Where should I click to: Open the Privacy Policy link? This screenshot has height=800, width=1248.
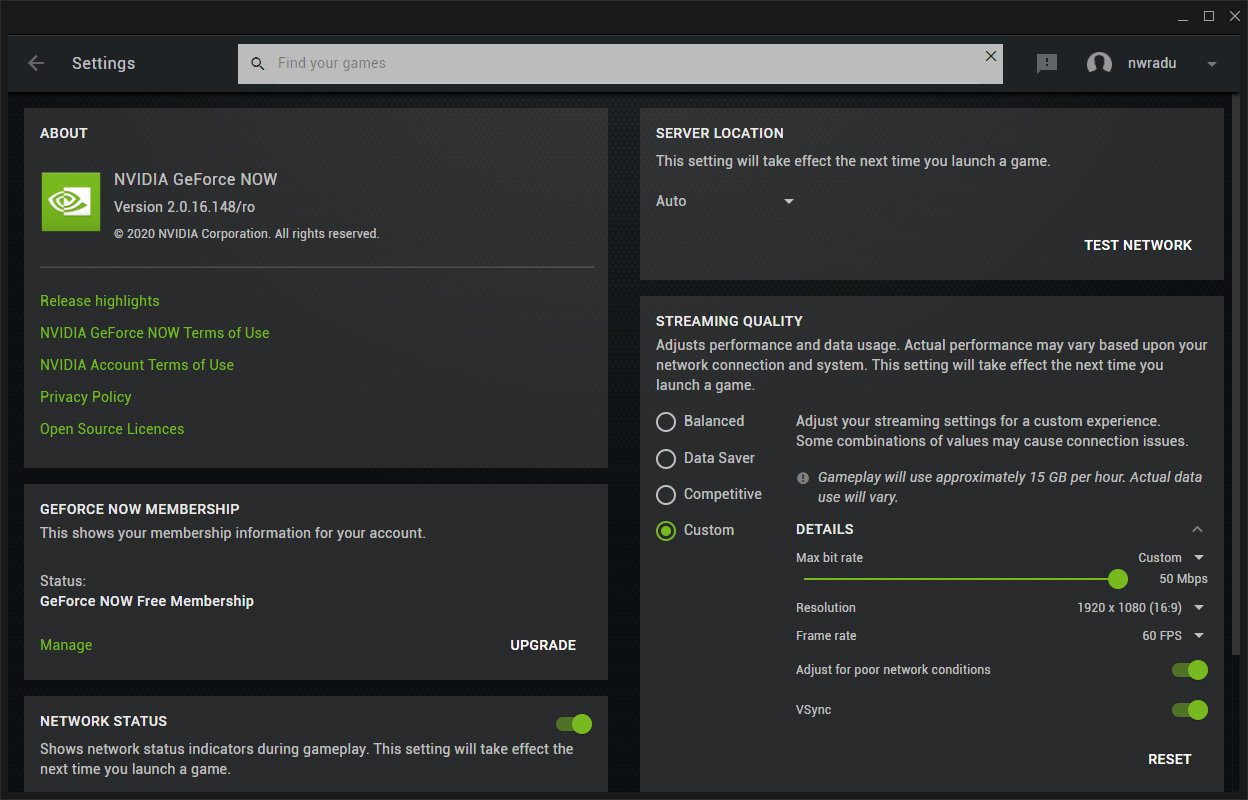86,397
